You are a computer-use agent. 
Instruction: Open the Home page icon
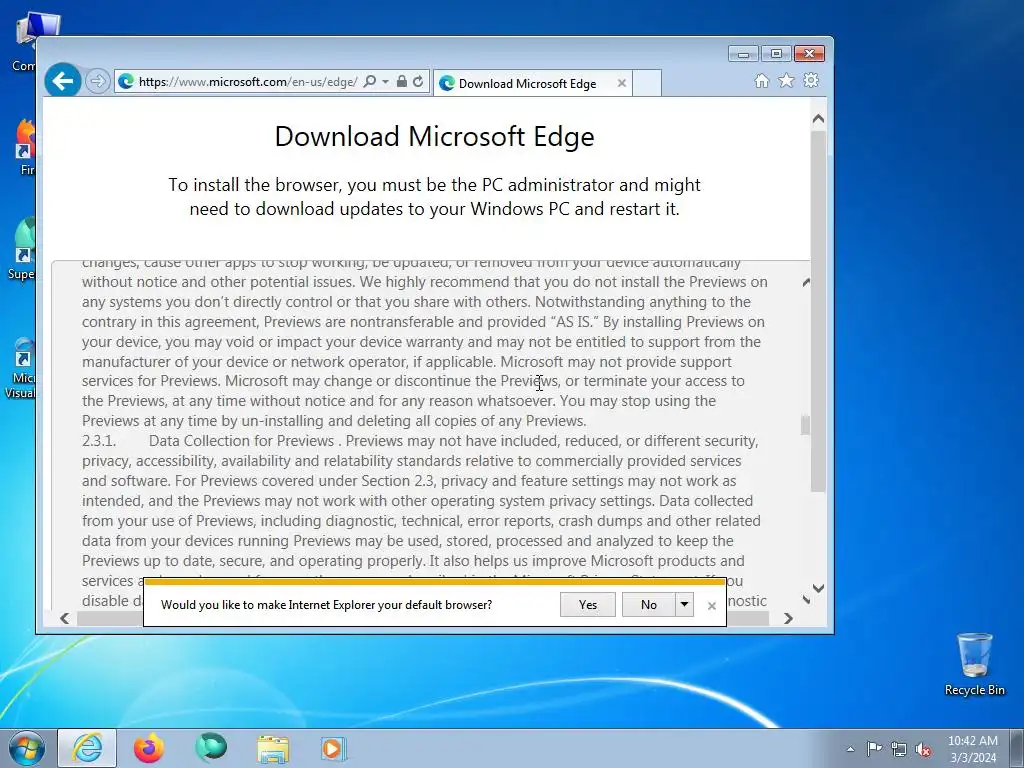[x=761, y=80]
